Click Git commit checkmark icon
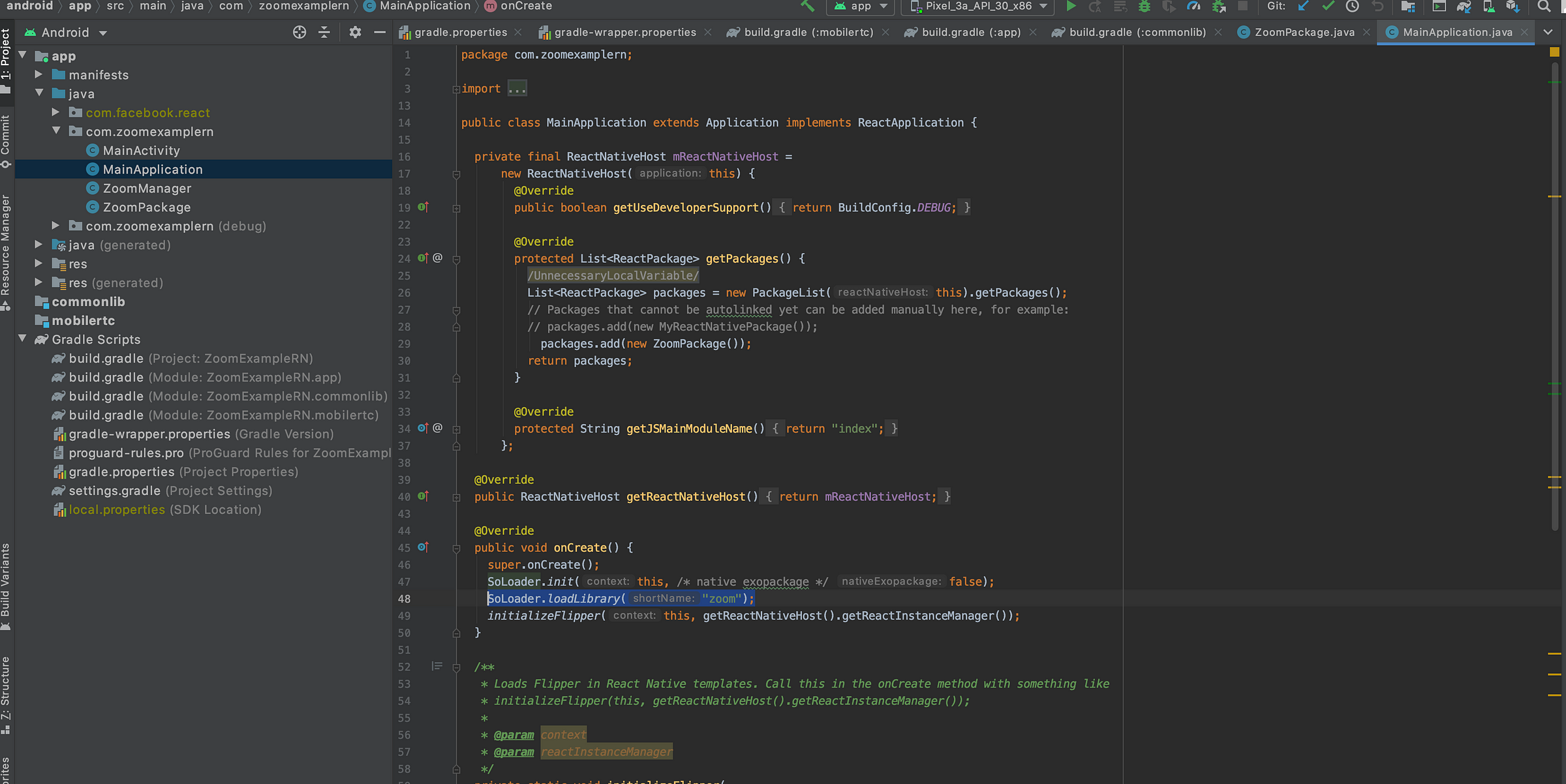 [x=1328, y=7]
